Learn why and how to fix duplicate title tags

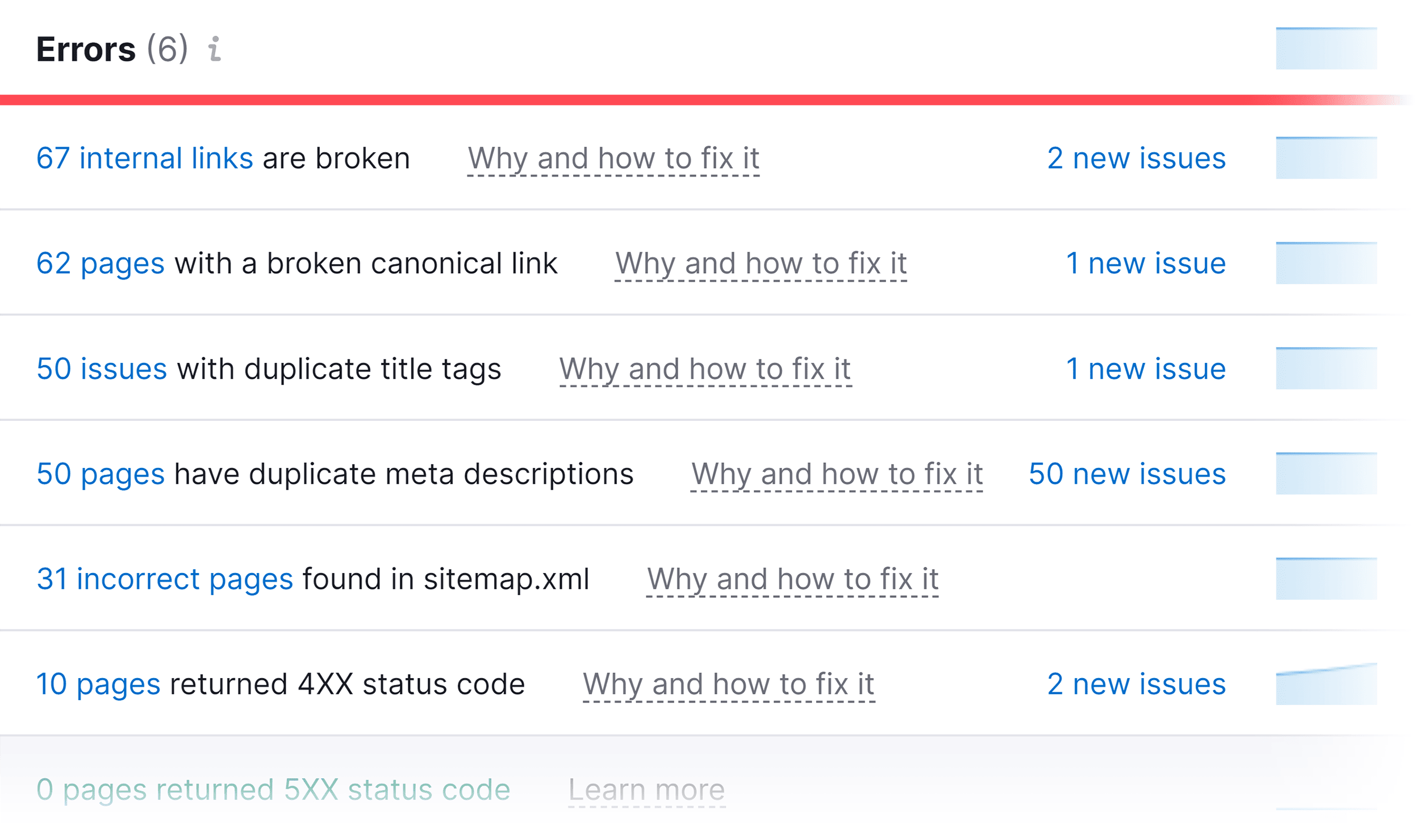705,368
